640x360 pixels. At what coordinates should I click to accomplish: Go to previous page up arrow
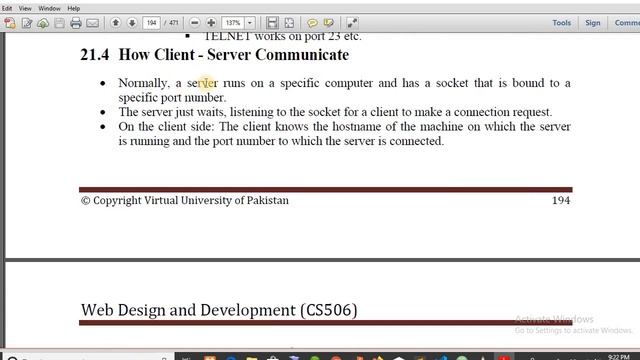pos(116,23)
